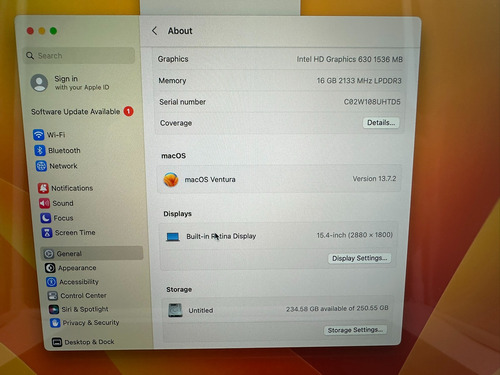500x375 pixels.
Task: Click the Focus moon icon
Action: point(46,218)
